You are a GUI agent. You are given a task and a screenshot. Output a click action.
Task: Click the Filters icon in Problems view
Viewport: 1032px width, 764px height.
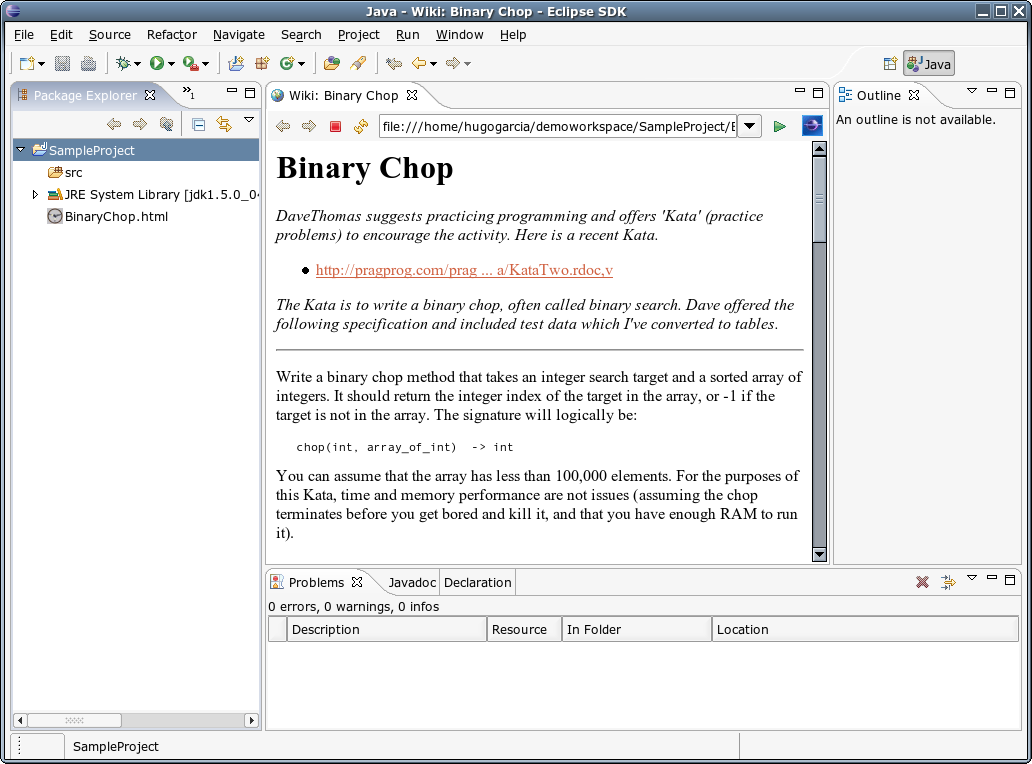947,582
